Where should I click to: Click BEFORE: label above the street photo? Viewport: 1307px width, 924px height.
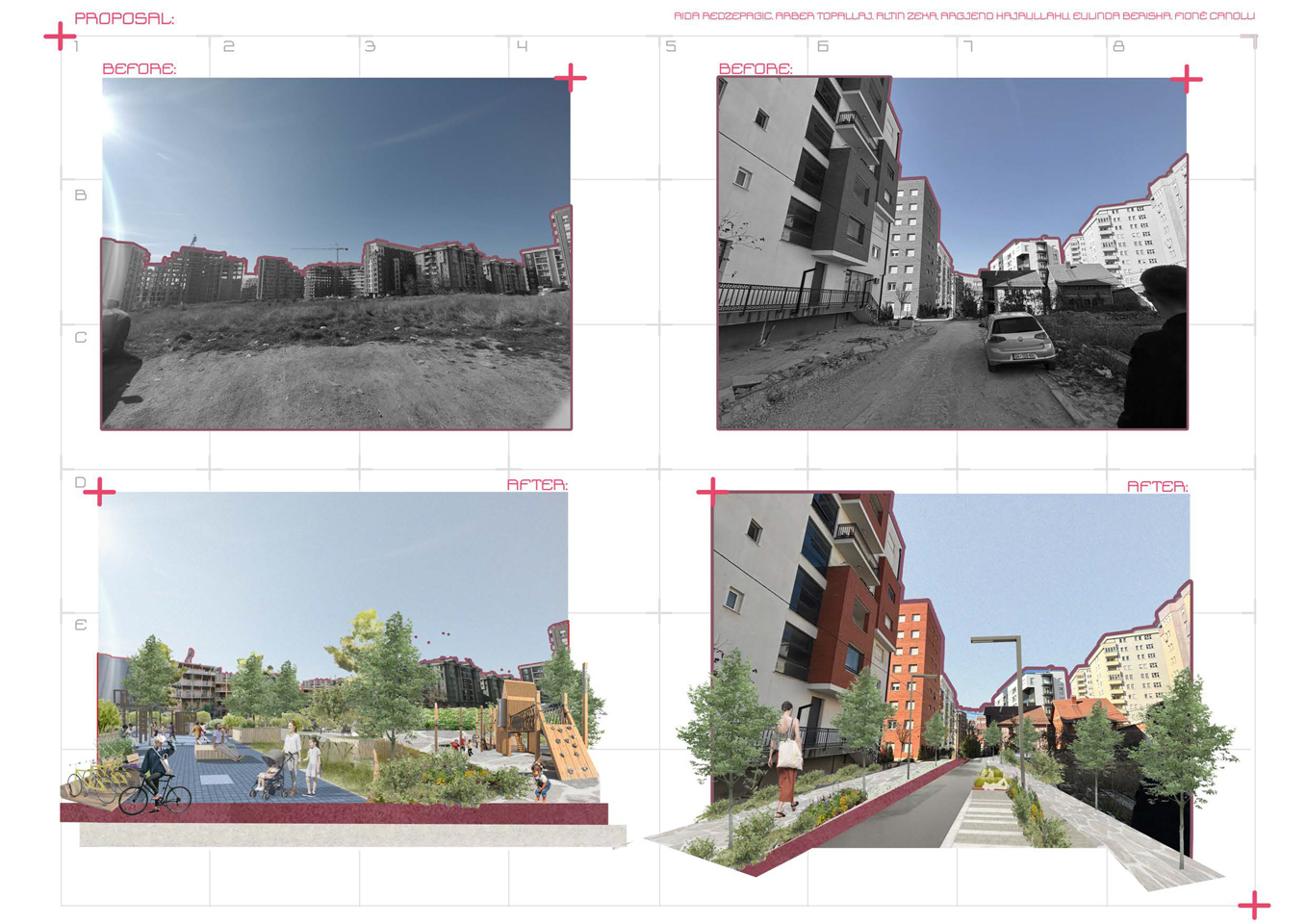(x=756, y=69)
